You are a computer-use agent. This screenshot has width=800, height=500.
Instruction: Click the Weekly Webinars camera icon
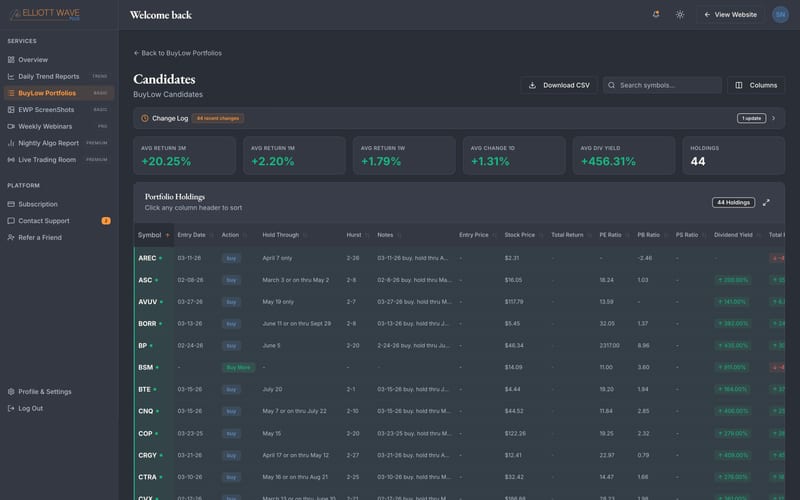11,127
